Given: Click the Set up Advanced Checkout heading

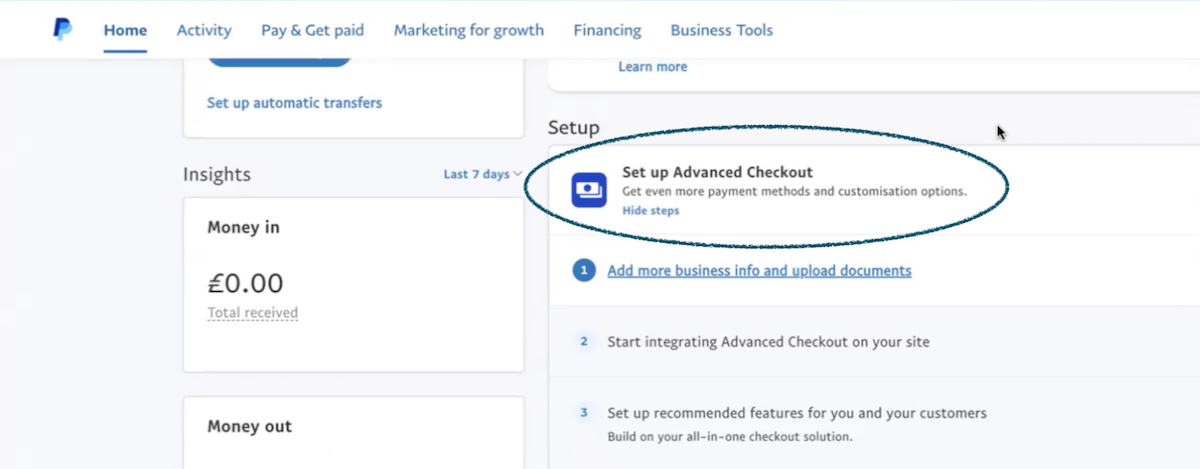Looking at the screenshot, I should tap(717, 172).
